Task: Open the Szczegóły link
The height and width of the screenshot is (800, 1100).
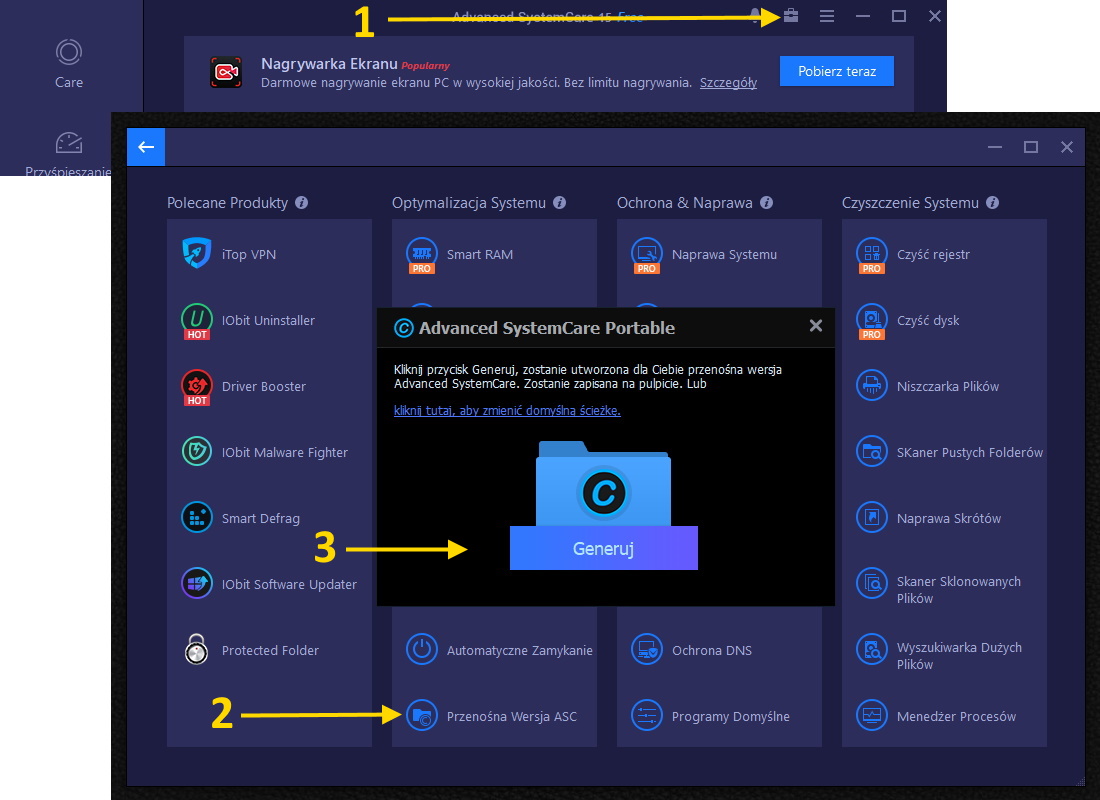Action: point(728,83)
